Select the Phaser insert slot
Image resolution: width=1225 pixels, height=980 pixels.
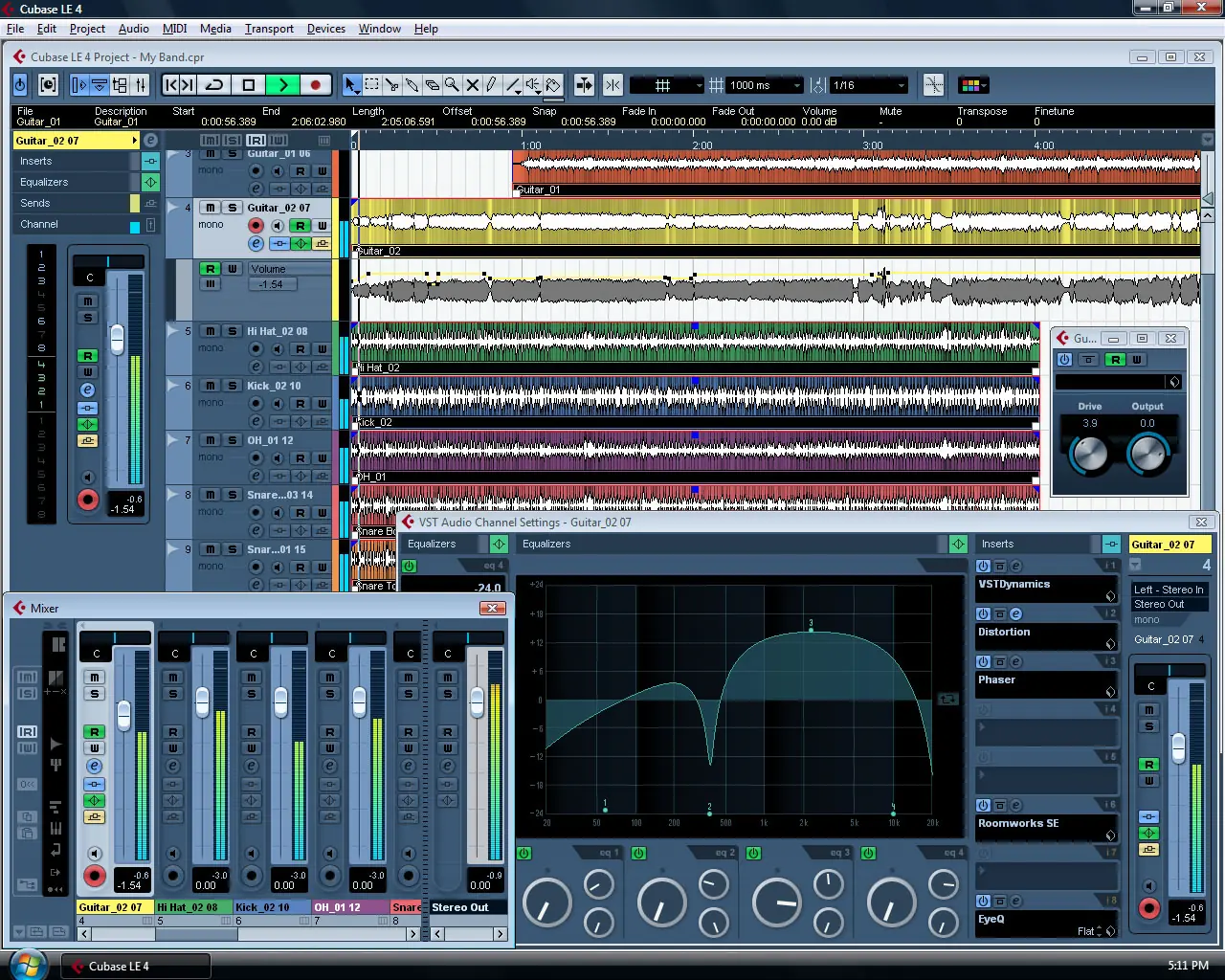(x=1047, y=684)
